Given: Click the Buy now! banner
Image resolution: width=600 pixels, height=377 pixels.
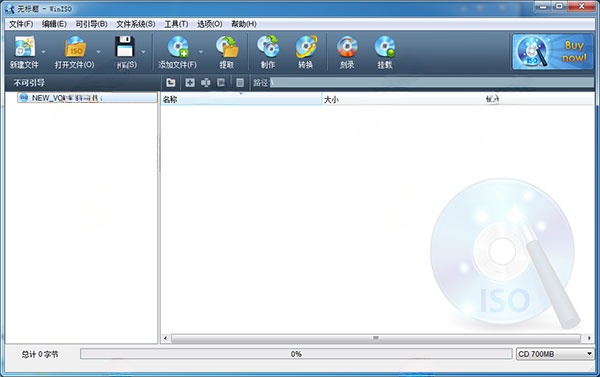Looking at the screenshot, I should (x=553, y=52).
